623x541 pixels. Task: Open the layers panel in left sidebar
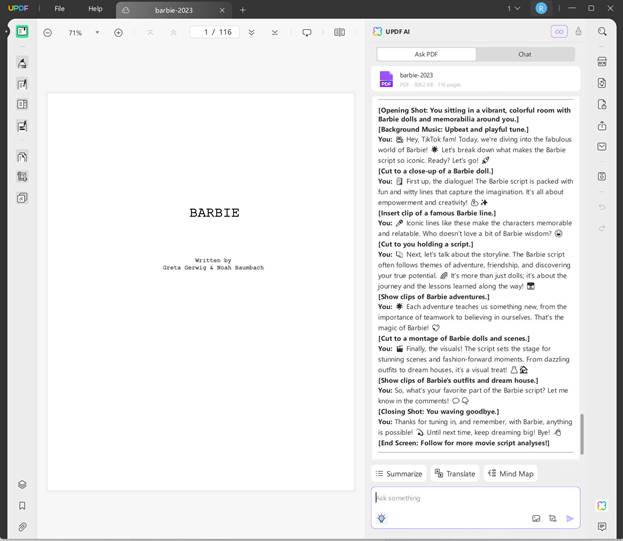[22, 485]
